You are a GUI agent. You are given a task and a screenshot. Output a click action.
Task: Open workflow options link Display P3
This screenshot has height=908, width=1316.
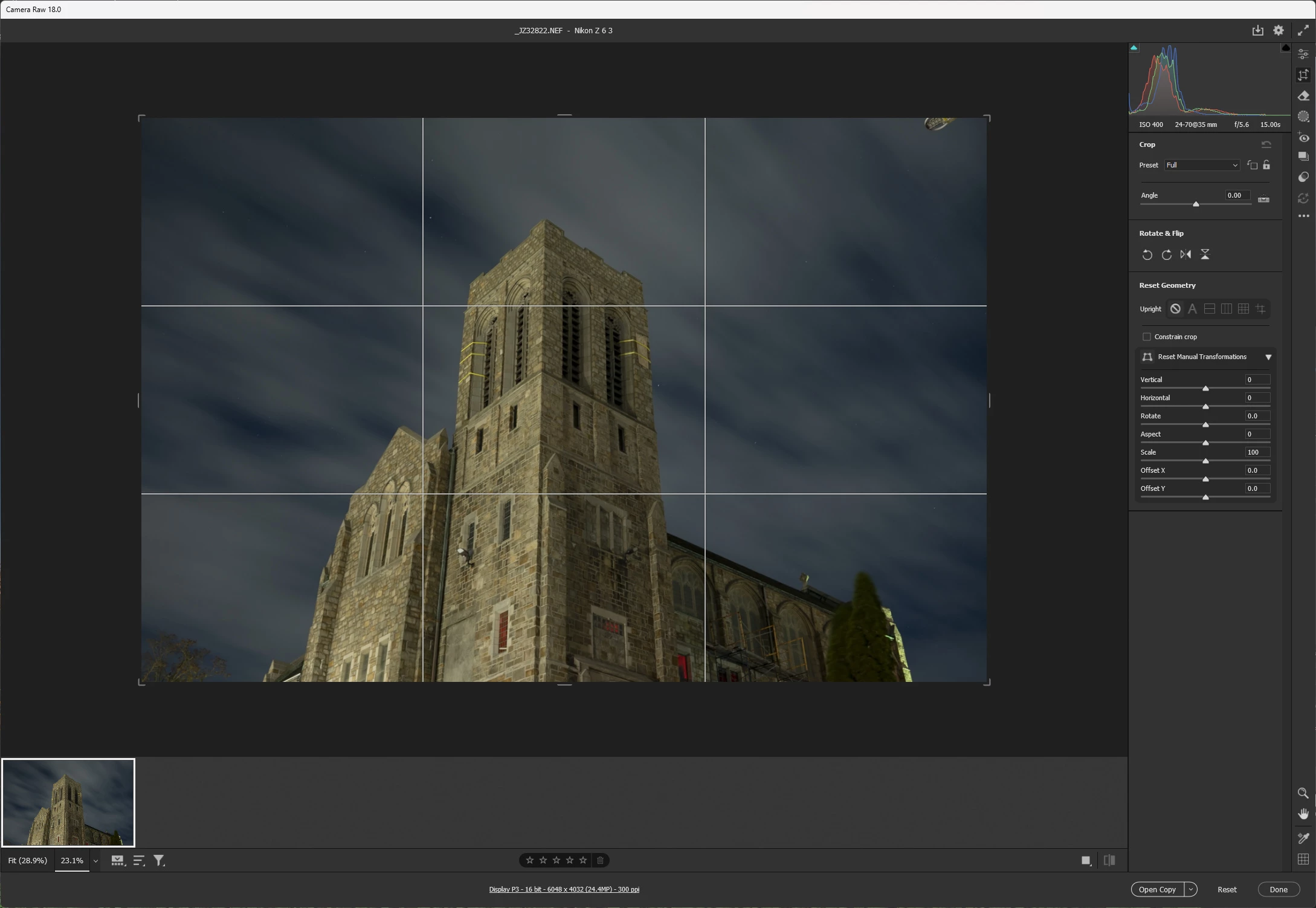tap(564, 889)
